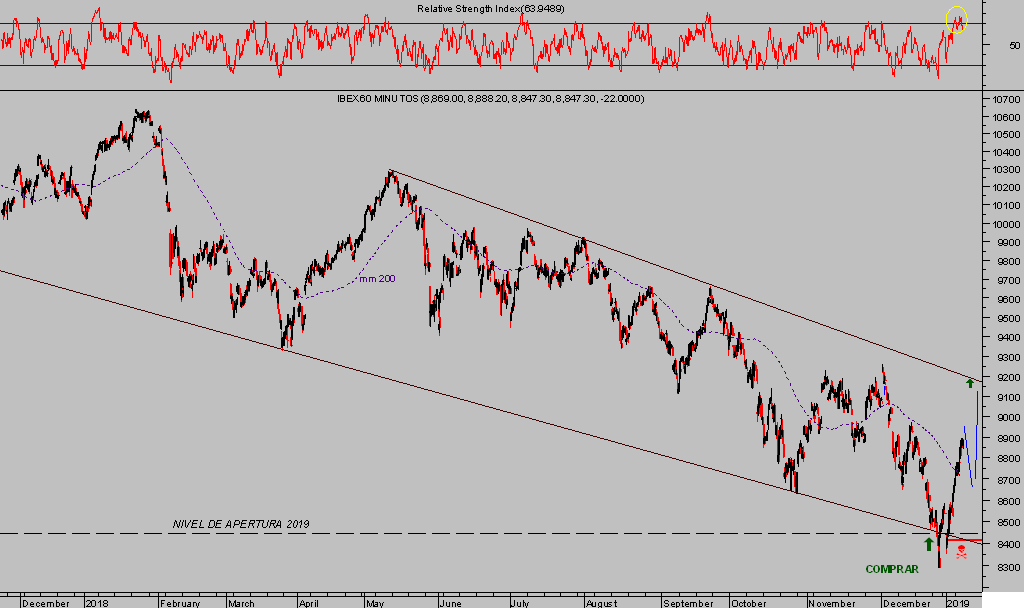The height and width of the screenshot is (608, 1024).
Task: Click the green "COMPRAR" label
Action: [x=892, y=569]
